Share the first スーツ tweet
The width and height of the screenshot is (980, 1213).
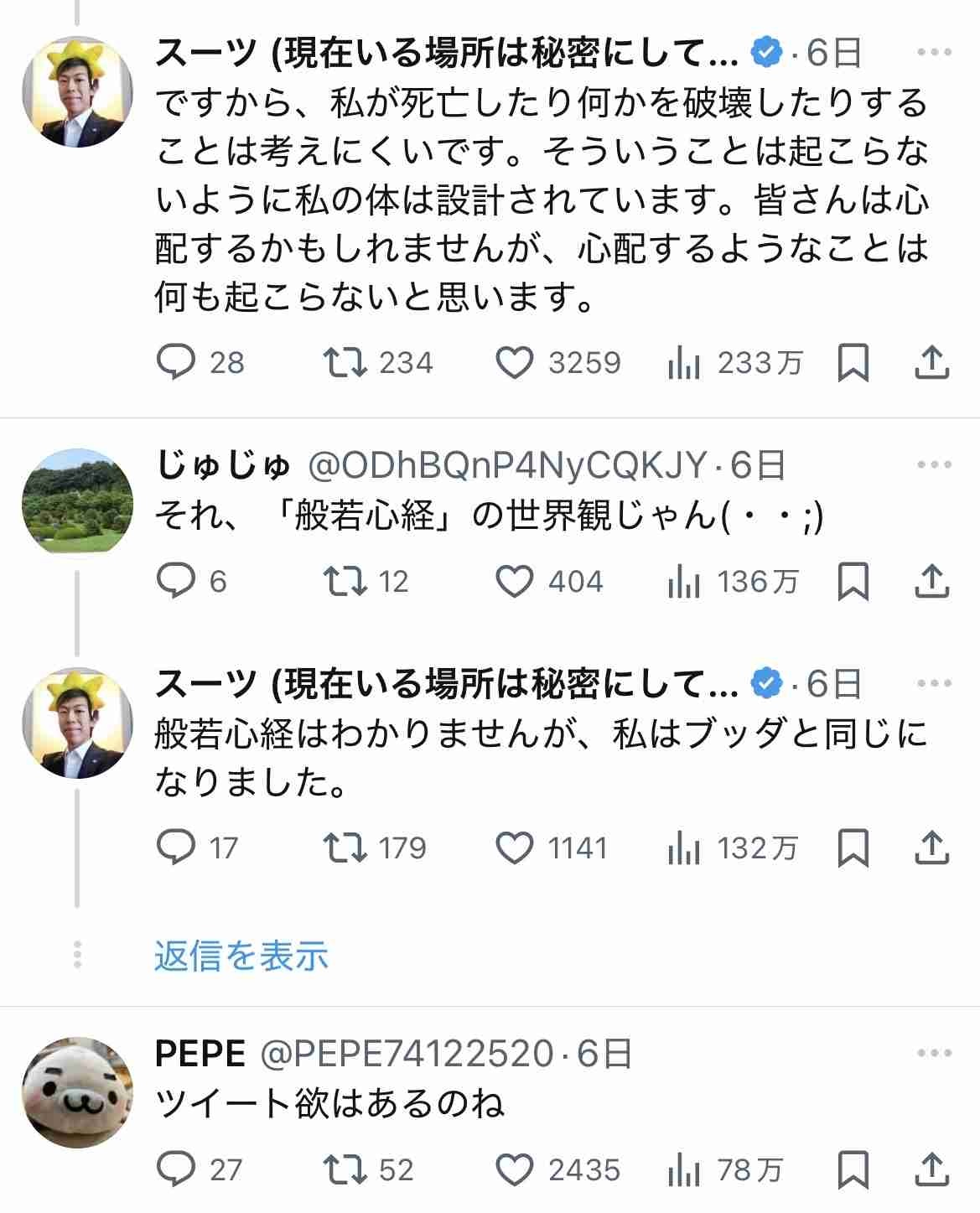931,363
